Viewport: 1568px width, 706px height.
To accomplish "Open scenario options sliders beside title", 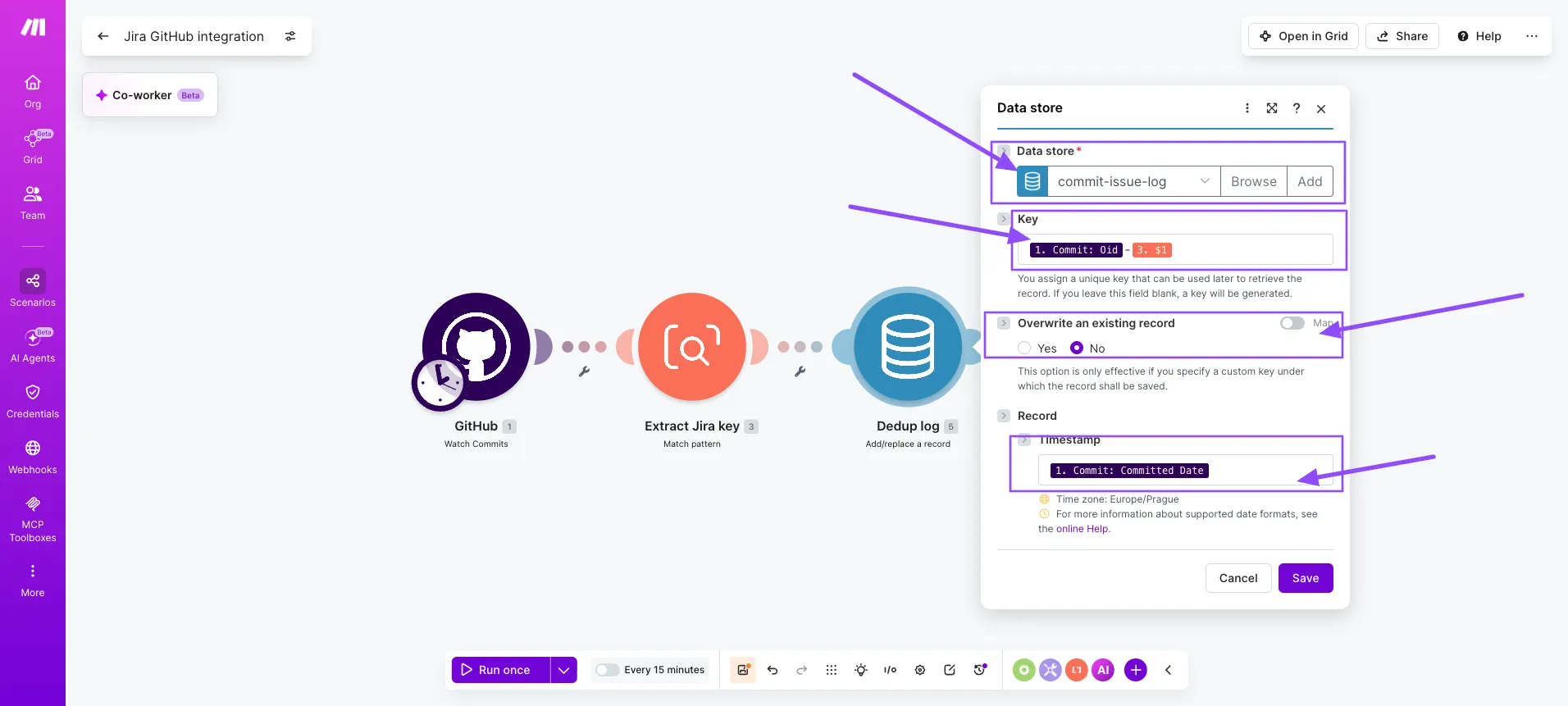I will [x=290, y=36].
